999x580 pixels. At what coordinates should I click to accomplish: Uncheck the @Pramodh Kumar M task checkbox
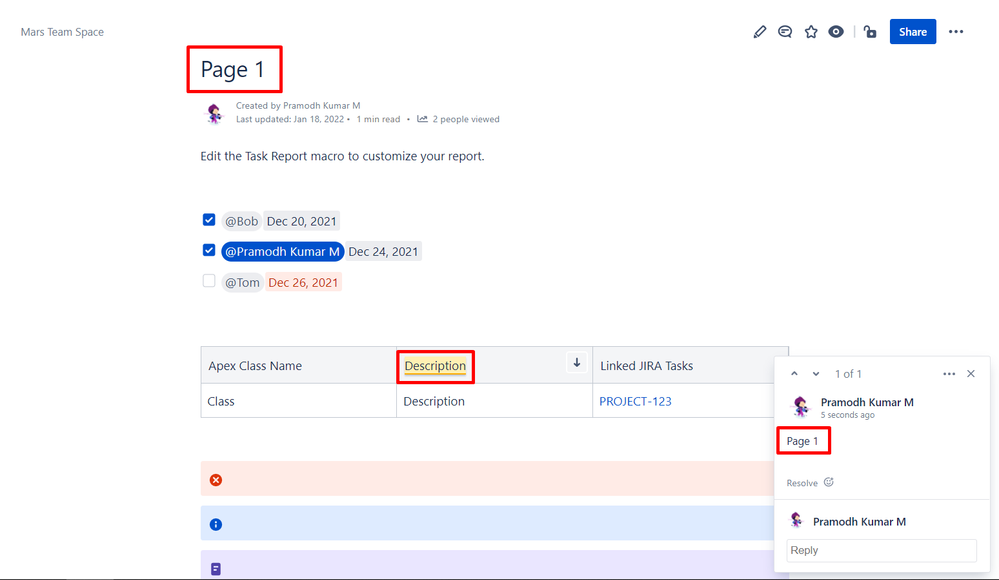pyautogui.click(x=209, y=250)
